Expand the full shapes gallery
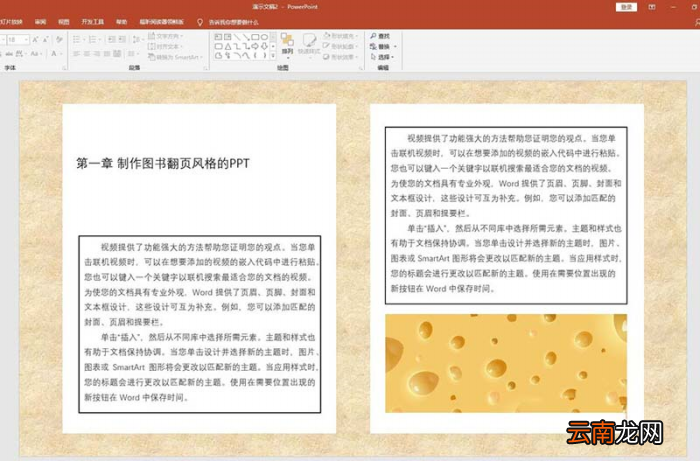 (x=273, y=56)
